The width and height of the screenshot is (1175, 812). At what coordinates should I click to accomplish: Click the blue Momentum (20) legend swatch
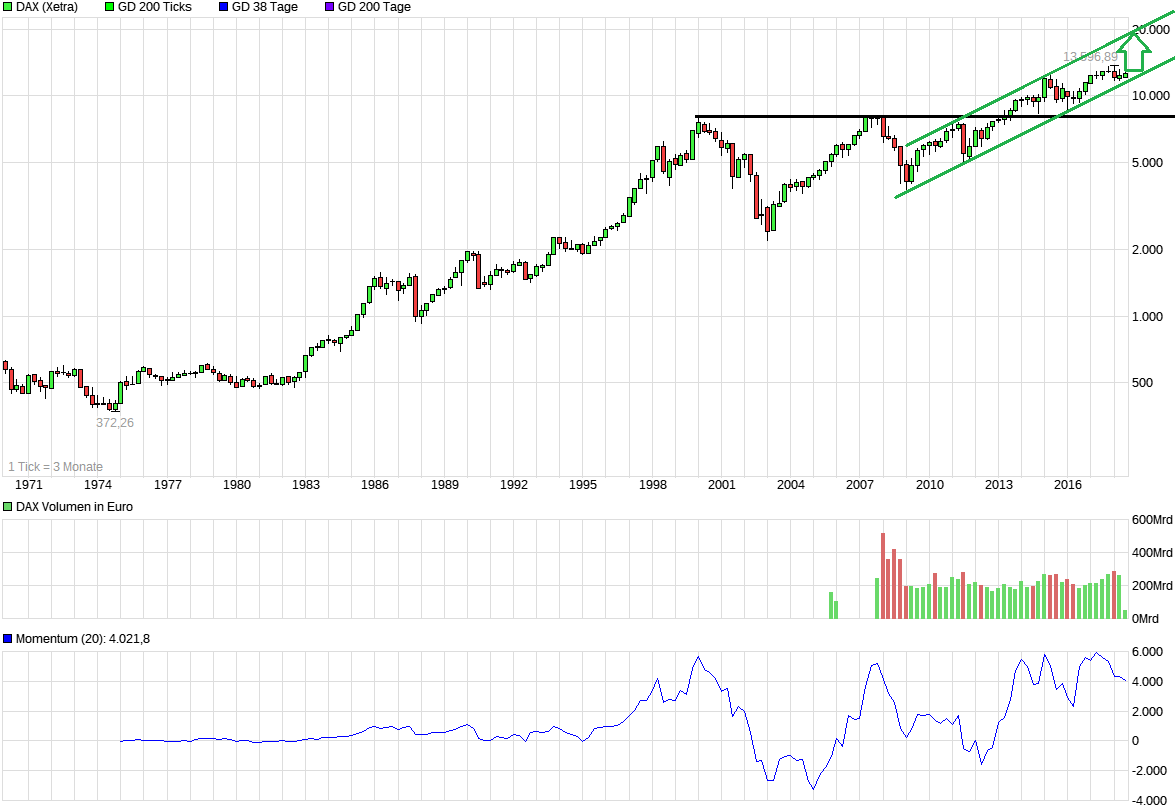tap(8, 639)
